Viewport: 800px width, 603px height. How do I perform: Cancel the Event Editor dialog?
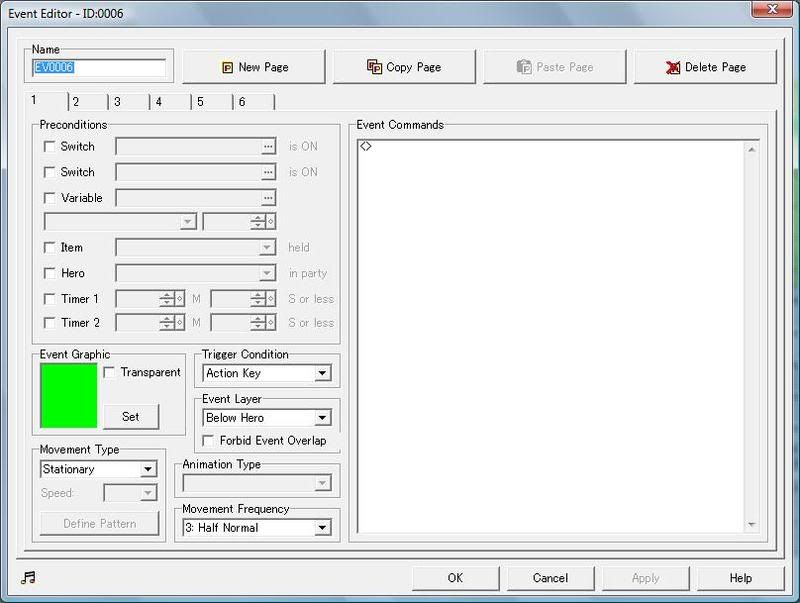pyautogui.click(x=551, y=578)
